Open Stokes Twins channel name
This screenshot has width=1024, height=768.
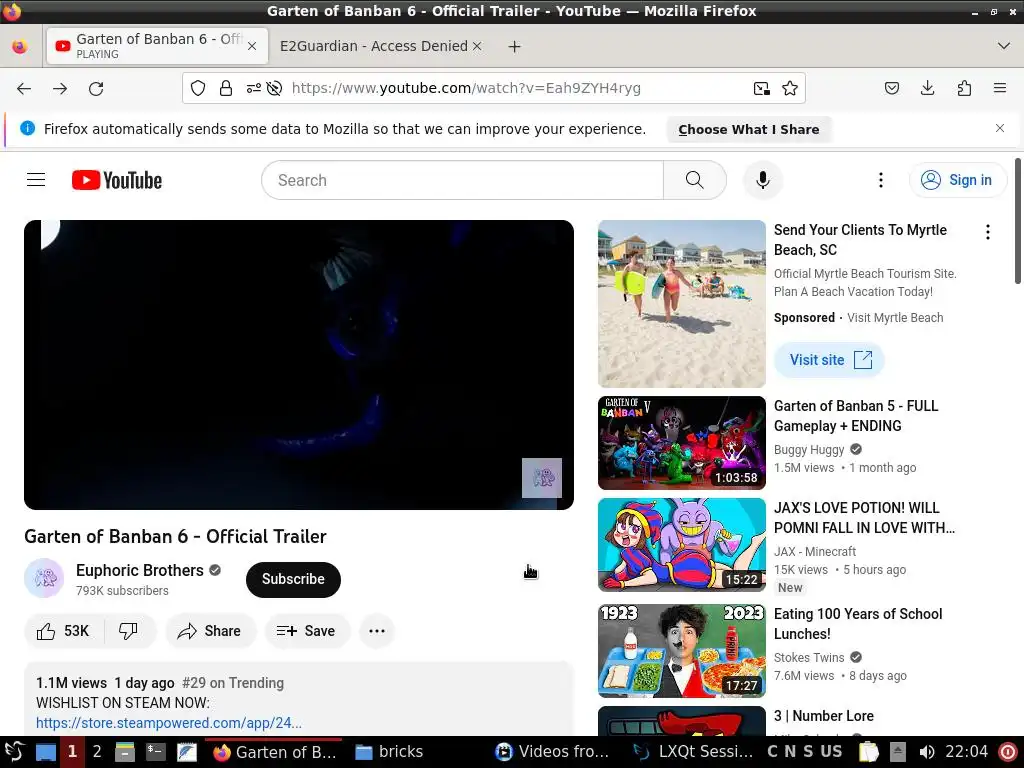click(x=809, y=658)
